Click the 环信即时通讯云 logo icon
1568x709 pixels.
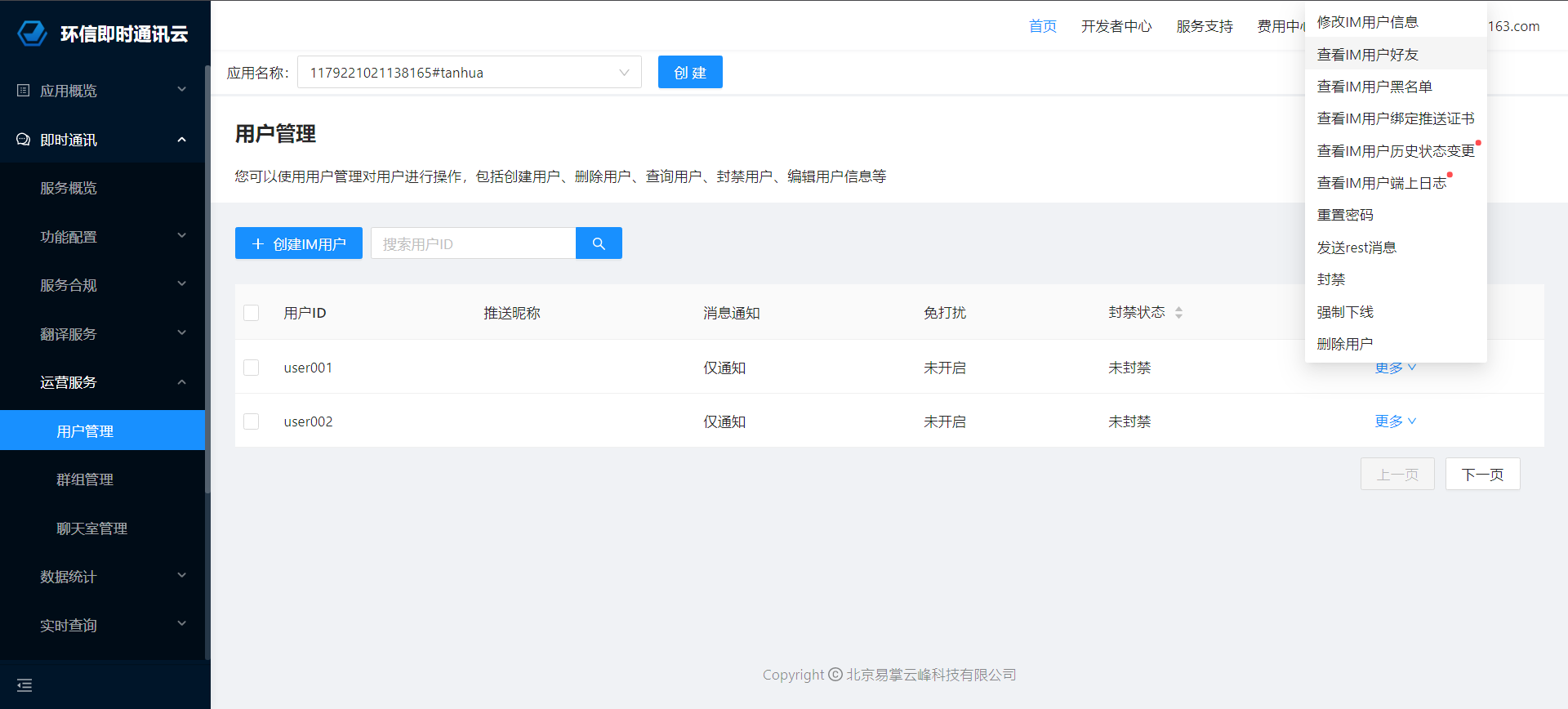click(33, 33)
